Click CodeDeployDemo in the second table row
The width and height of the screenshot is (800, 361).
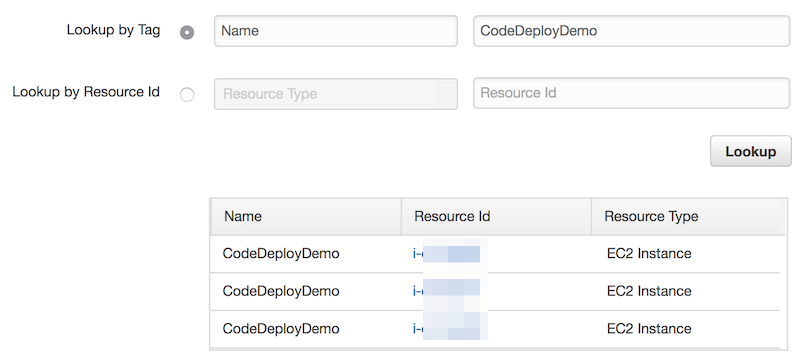click(281, 291)
